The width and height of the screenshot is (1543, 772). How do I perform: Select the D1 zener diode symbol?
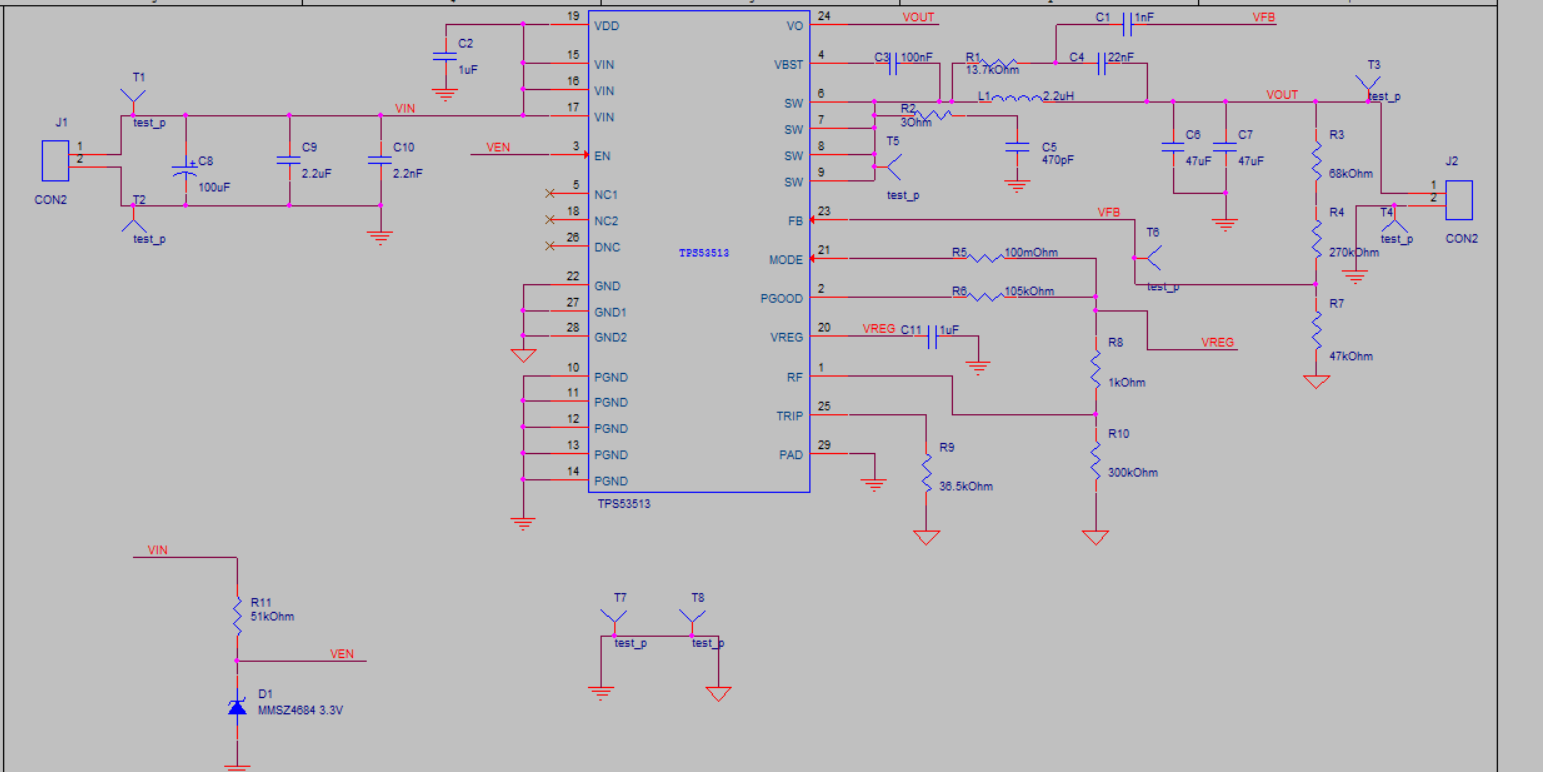[237, 708]
